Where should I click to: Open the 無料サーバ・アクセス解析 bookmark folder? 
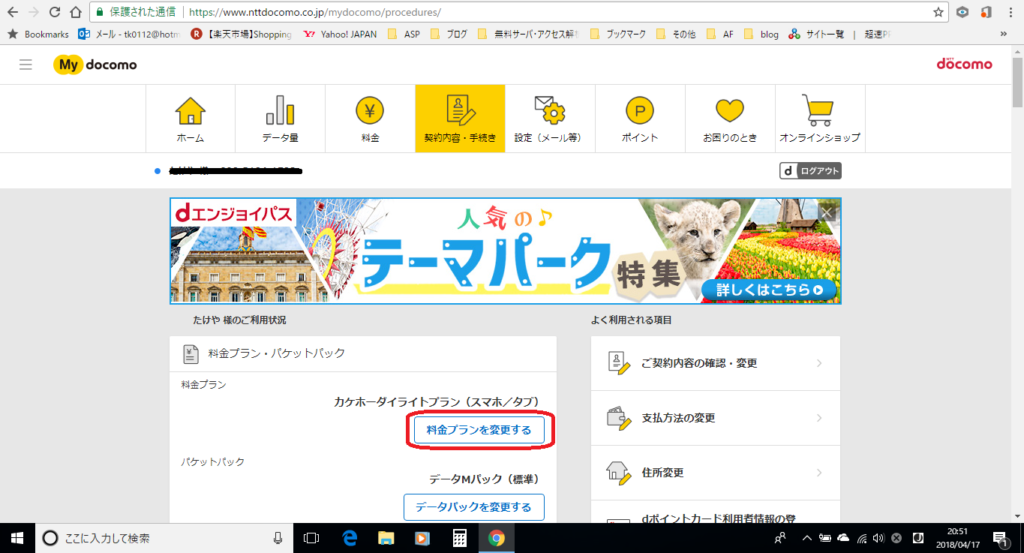[x=528, y=34]
